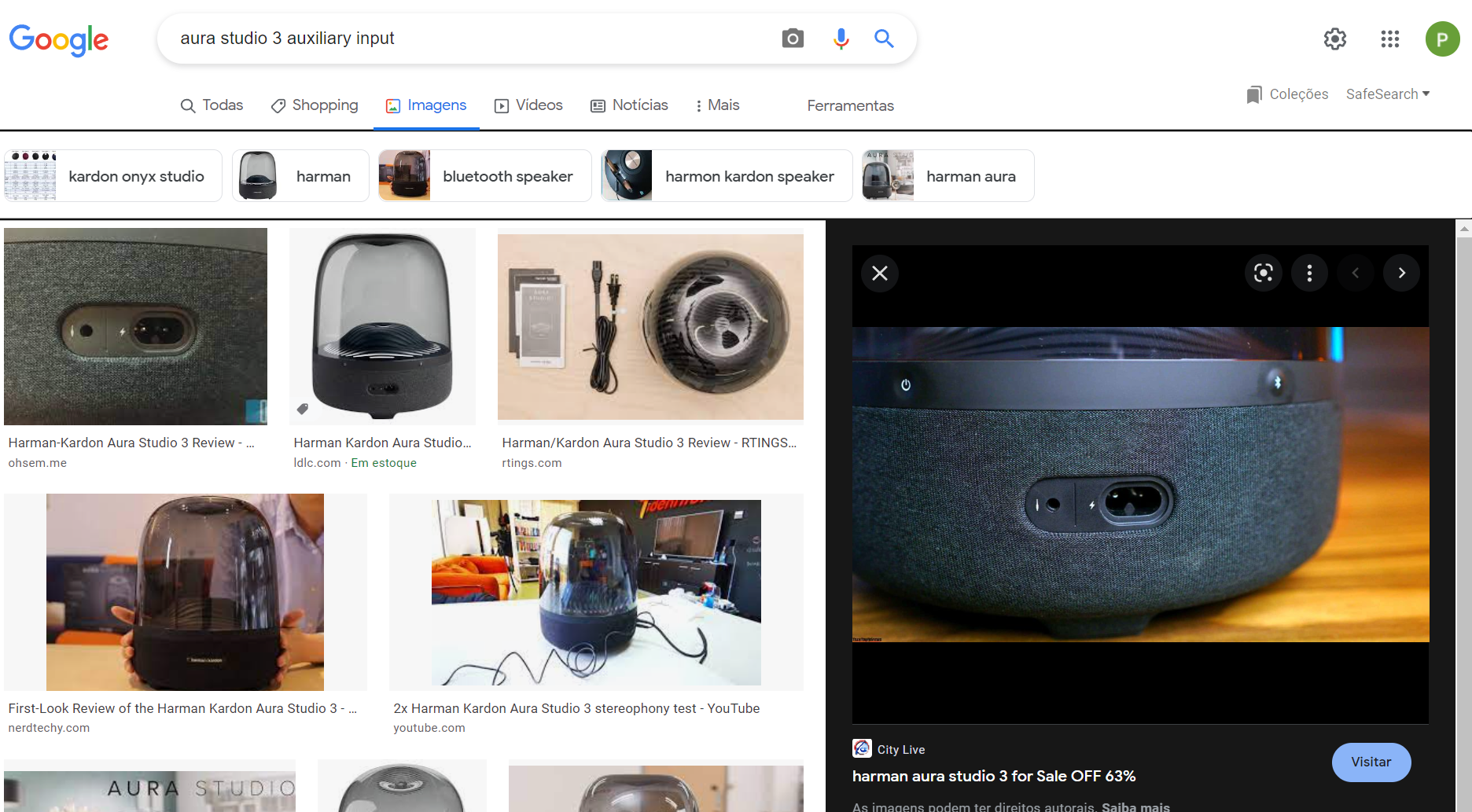The height and width of the screenshot is (812, 1472).
Task: Select the harman suggestion chip
Action: 300,176
